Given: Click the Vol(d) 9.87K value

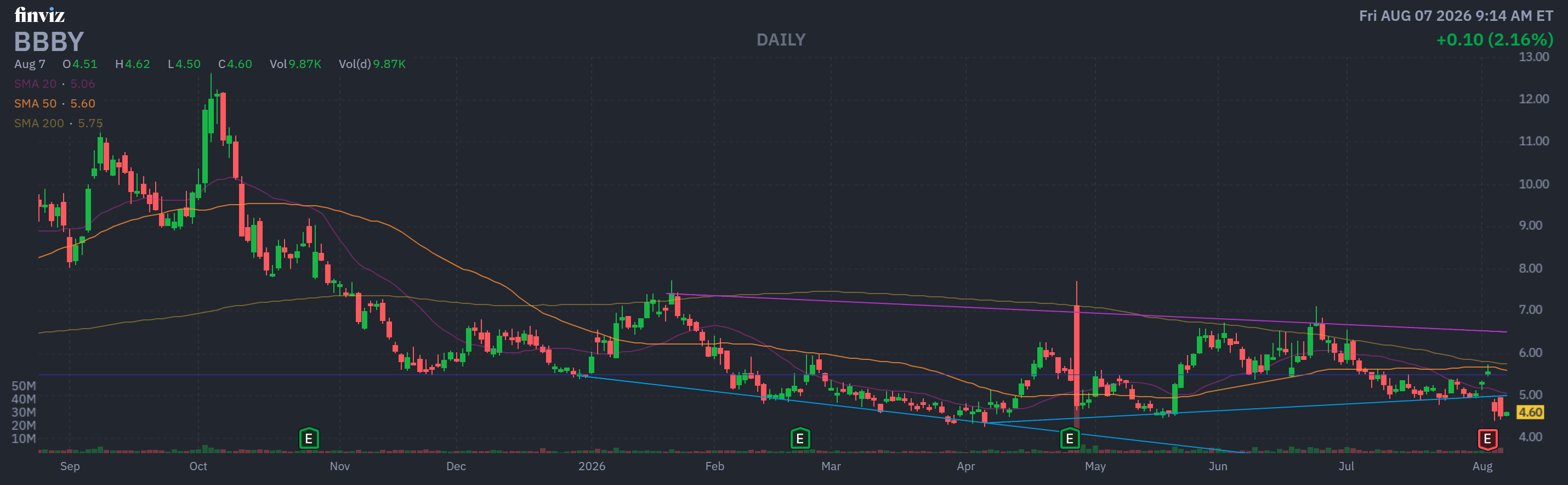Looking at the screenshot, I should pos(390,64).
